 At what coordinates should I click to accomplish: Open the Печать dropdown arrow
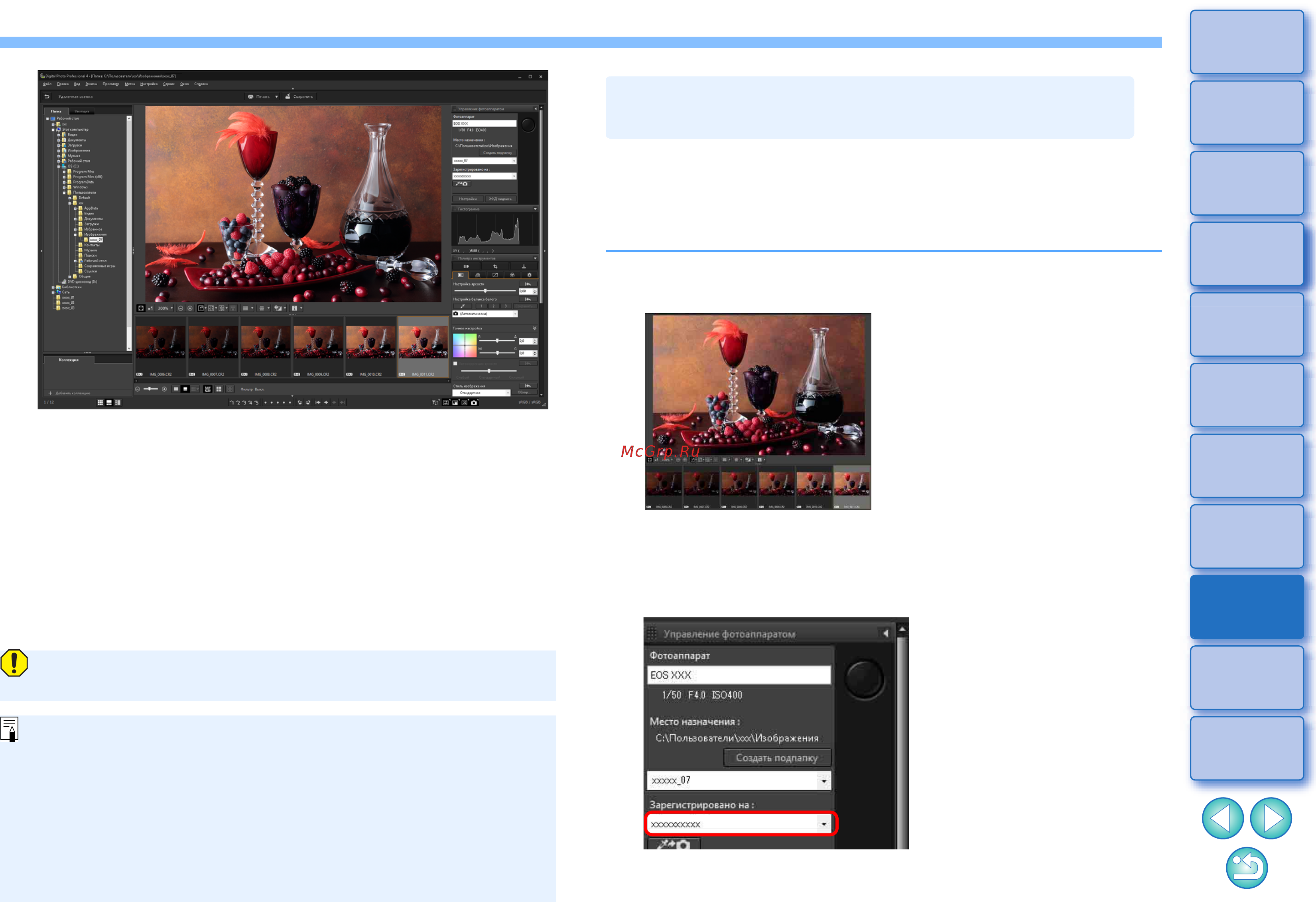click(276, 96)
